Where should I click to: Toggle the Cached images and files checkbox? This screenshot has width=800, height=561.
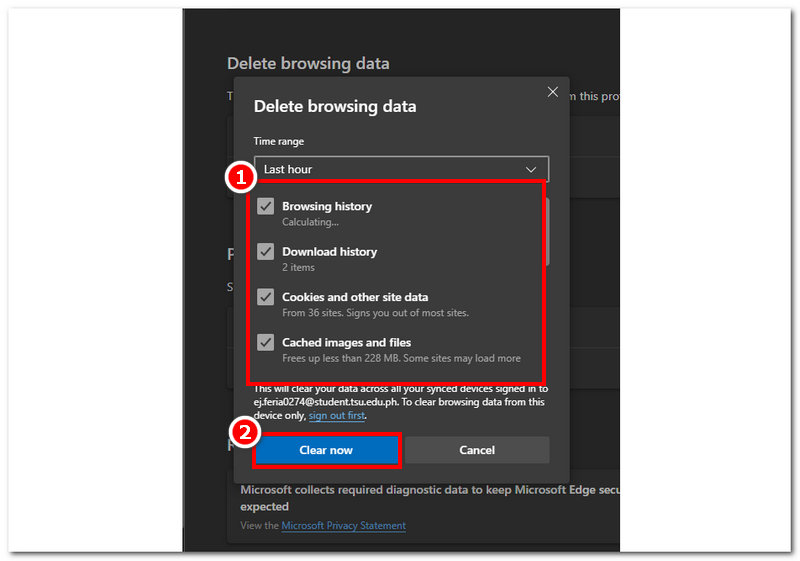tap(265, 342)
